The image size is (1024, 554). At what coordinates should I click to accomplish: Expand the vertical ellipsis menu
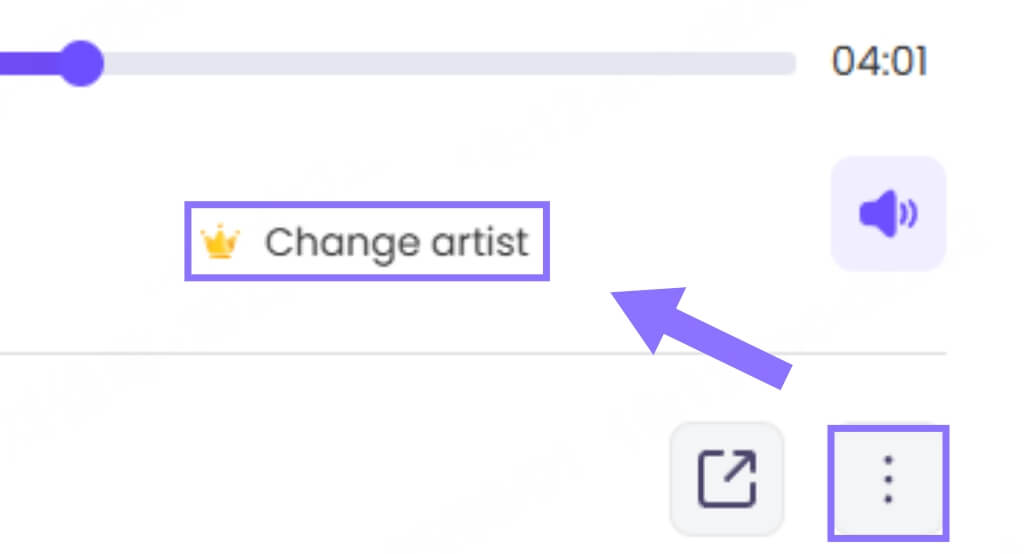click(888, 482)
